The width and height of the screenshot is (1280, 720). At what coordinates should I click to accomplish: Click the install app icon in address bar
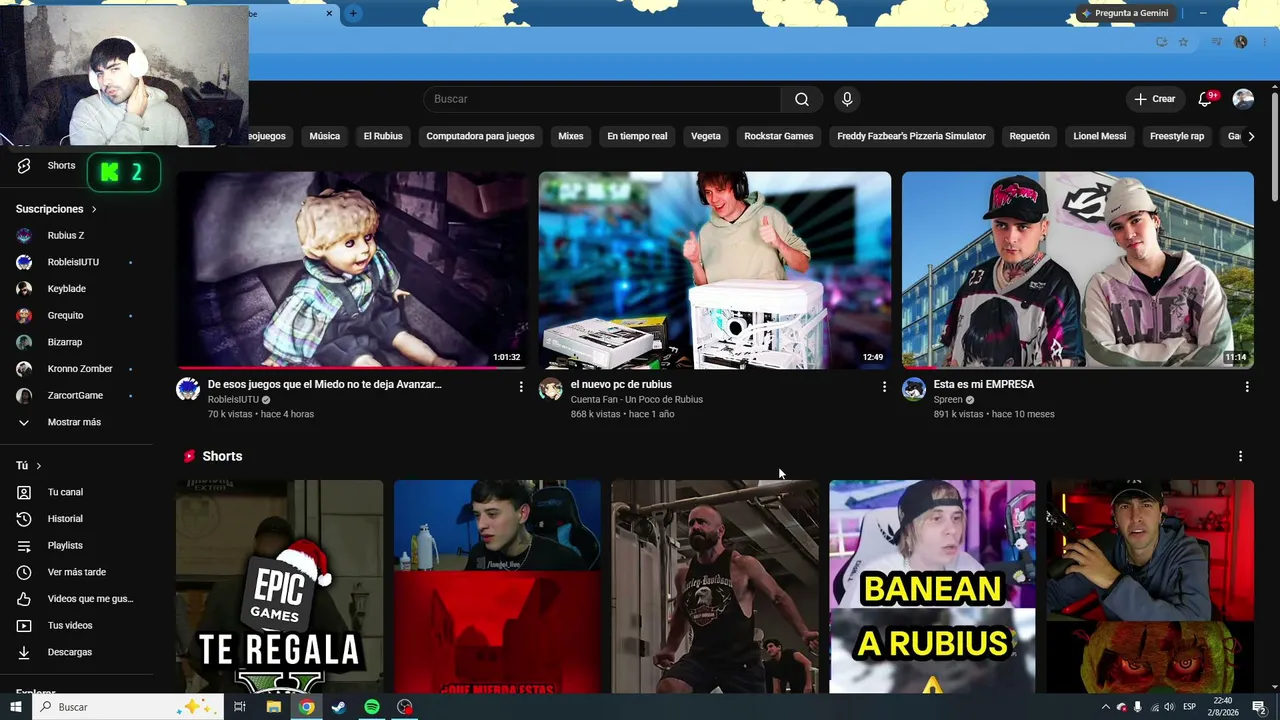[x=1161, y=42]
